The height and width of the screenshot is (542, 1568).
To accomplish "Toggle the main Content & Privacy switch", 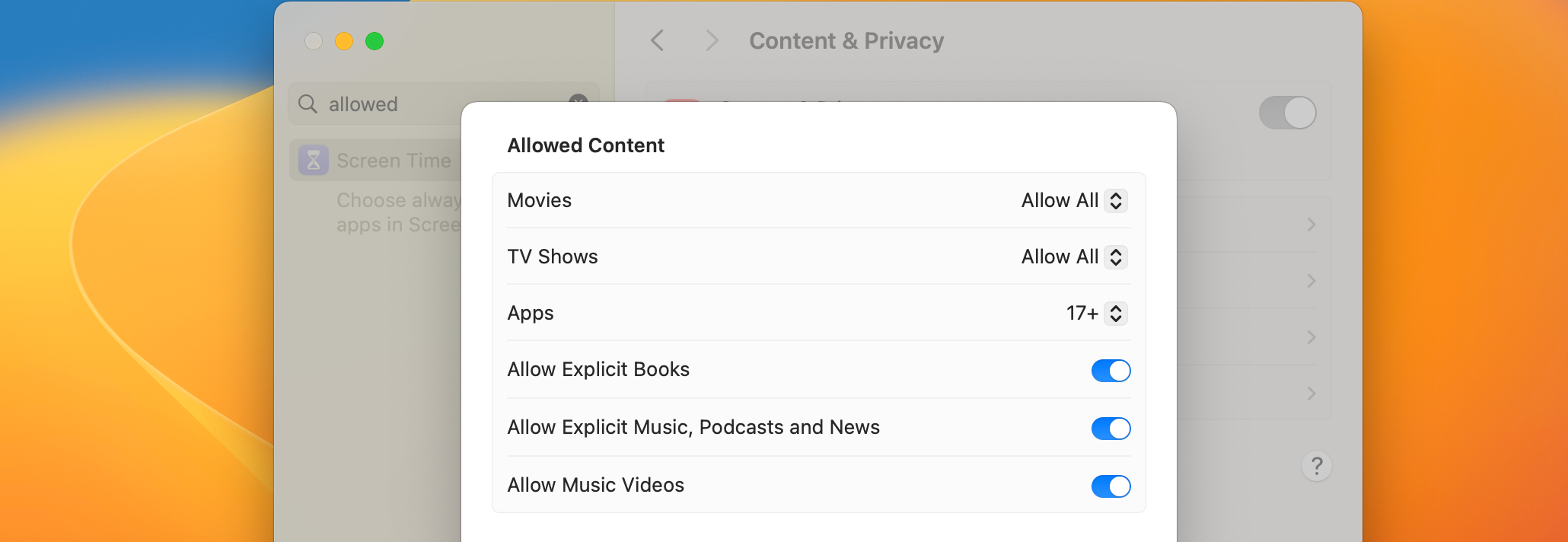I will (1287, 113).
